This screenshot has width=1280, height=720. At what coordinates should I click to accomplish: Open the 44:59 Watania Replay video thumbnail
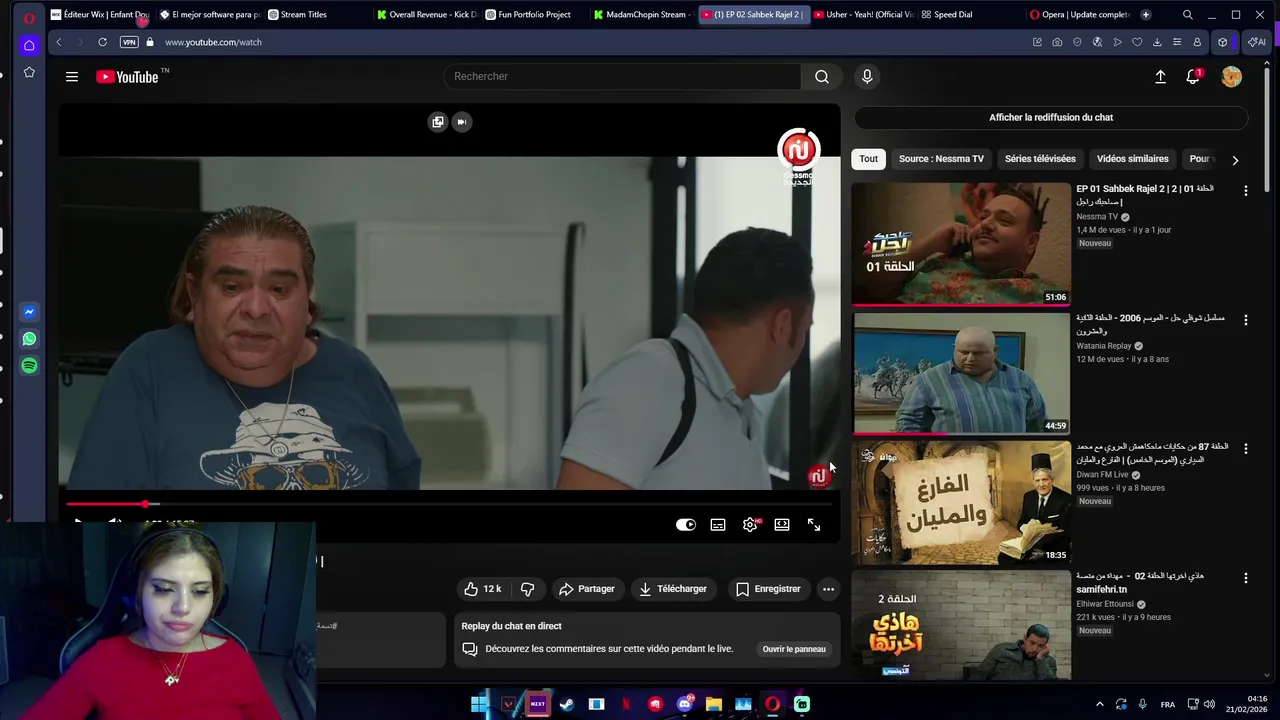click(961, 373)
